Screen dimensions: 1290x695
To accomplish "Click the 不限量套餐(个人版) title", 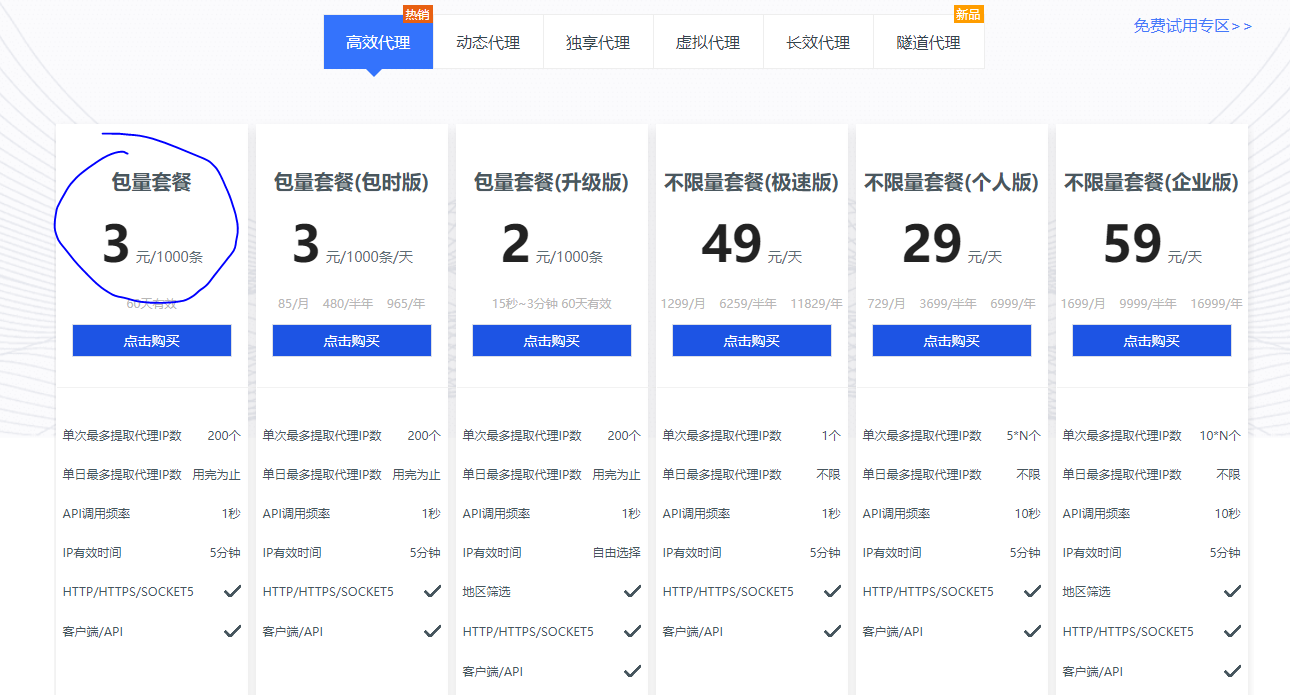I will click(x=952, y=183).
